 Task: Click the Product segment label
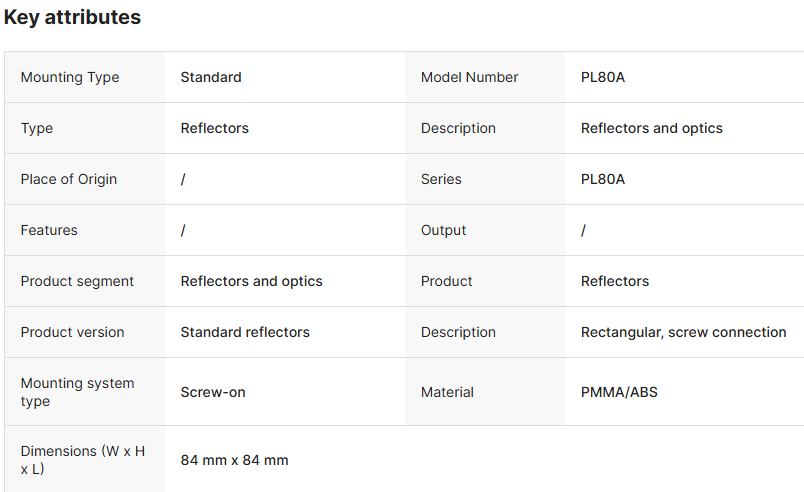click(77, 281)
